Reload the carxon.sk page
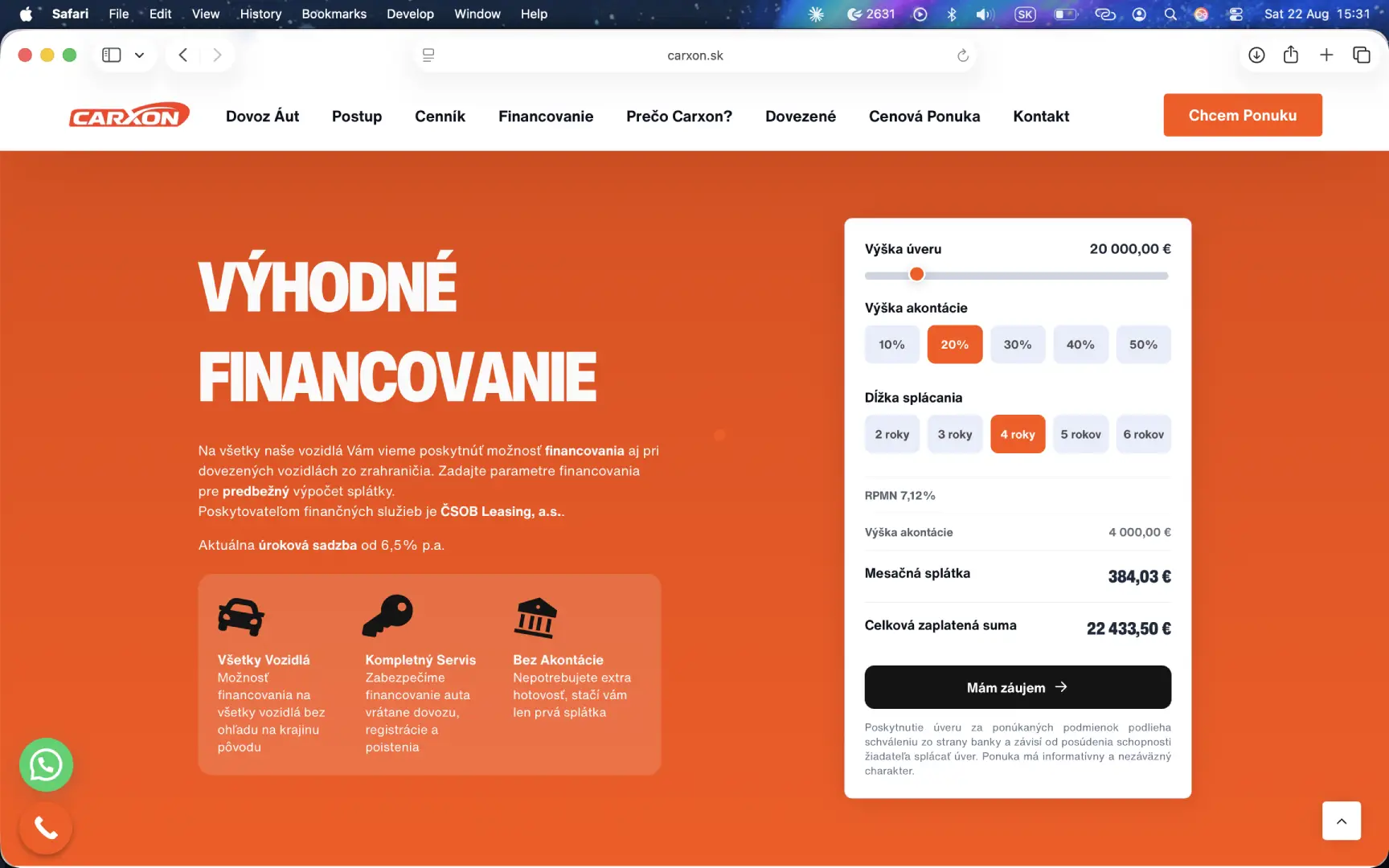Viewport: 1389px width, 868px height. point(962,55)
